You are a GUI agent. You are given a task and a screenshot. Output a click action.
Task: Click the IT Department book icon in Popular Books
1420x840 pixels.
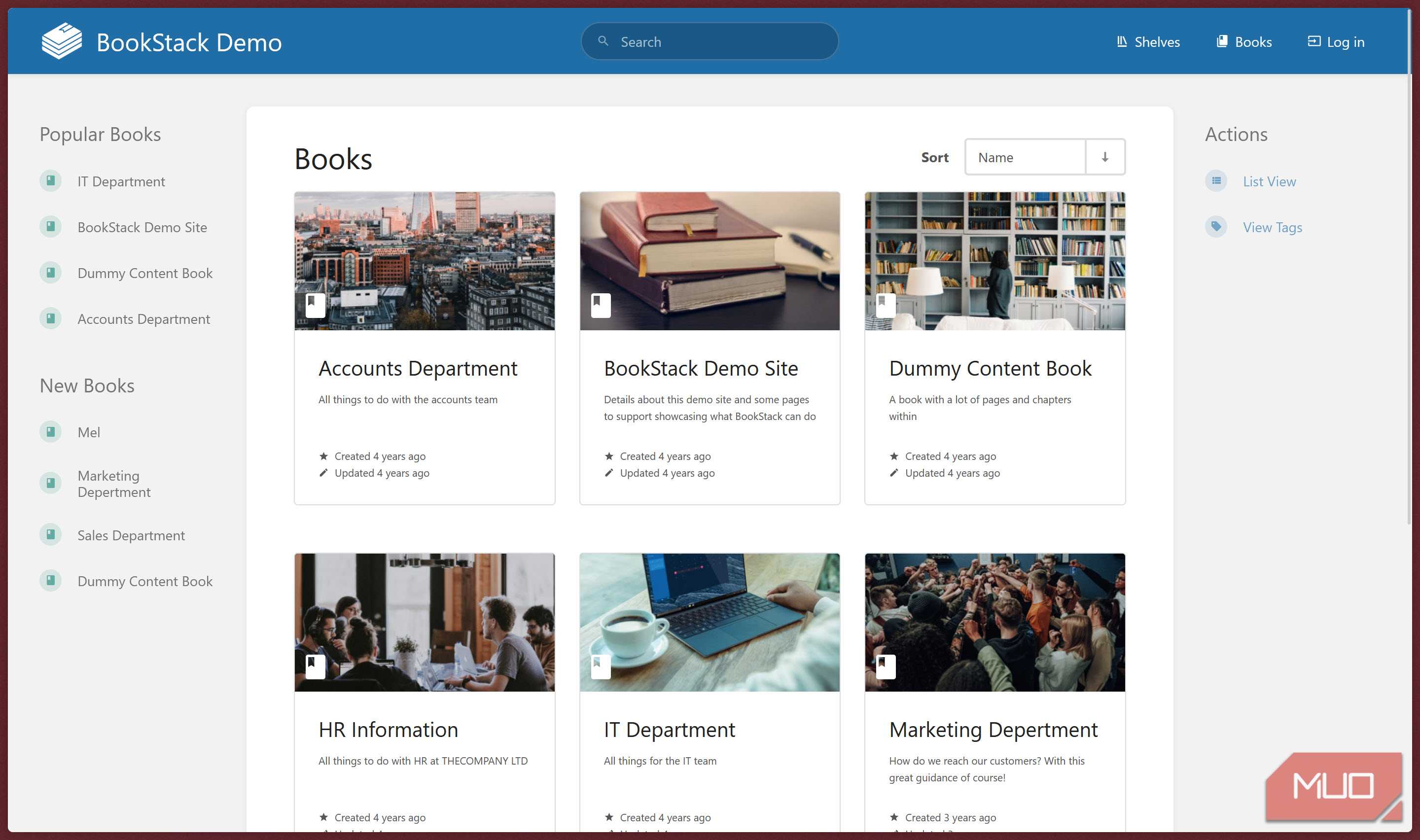click(x=50, y=181)
